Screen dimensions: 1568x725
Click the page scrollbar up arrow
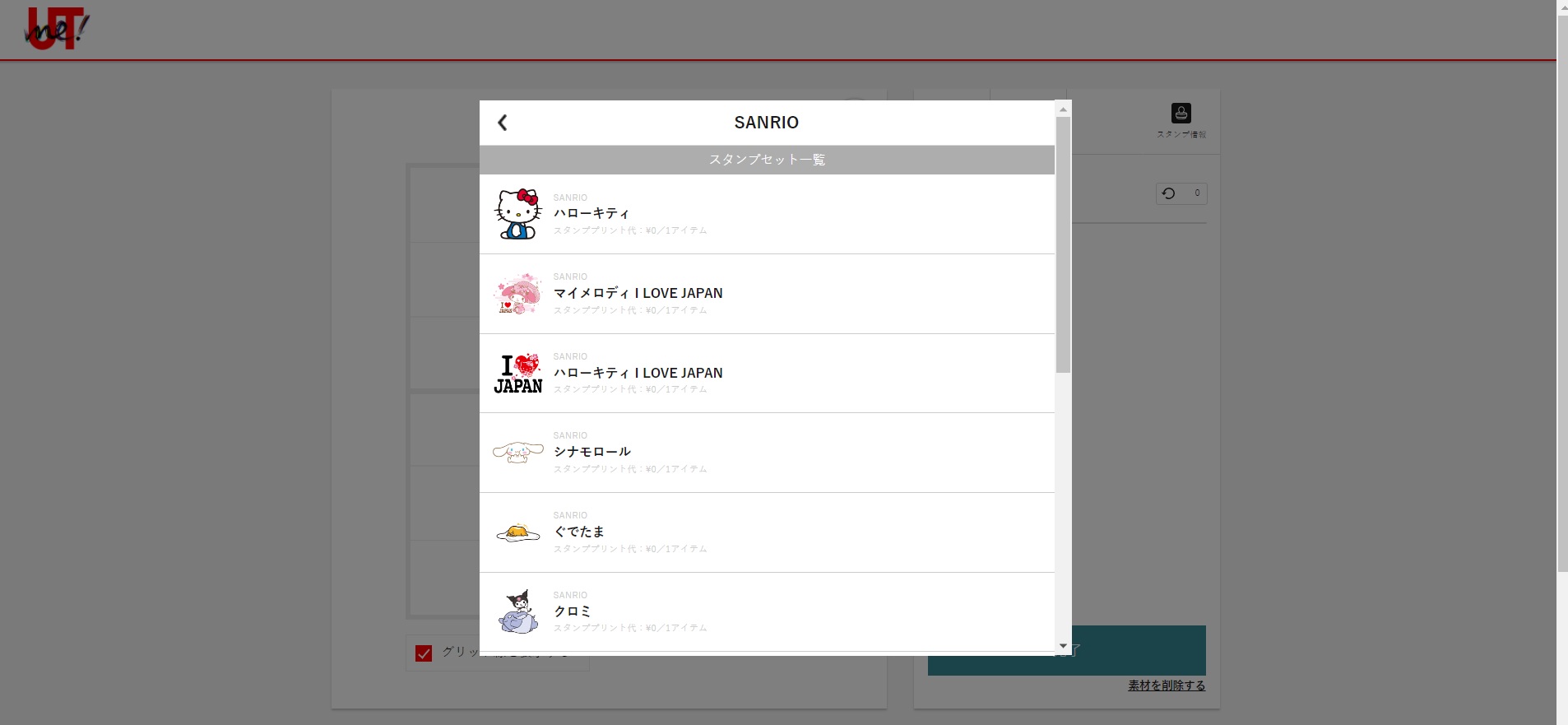coord(1562,7)
